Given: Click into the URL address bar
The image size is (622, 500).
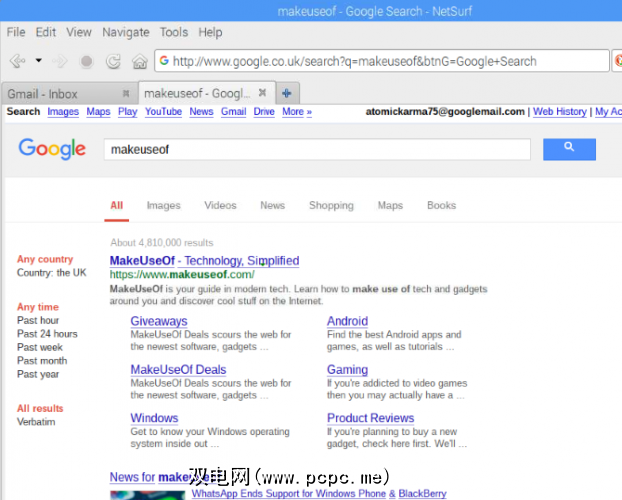Looking at the screenshot, I should coord(382,61).
